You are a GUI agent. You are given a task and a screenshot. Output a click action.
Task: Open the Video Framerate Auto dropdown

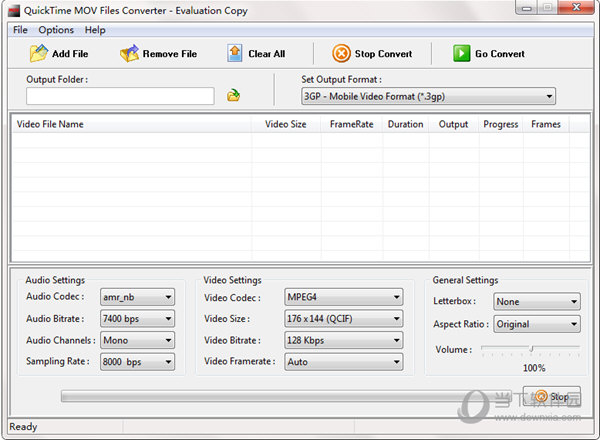tap(344, 362)
